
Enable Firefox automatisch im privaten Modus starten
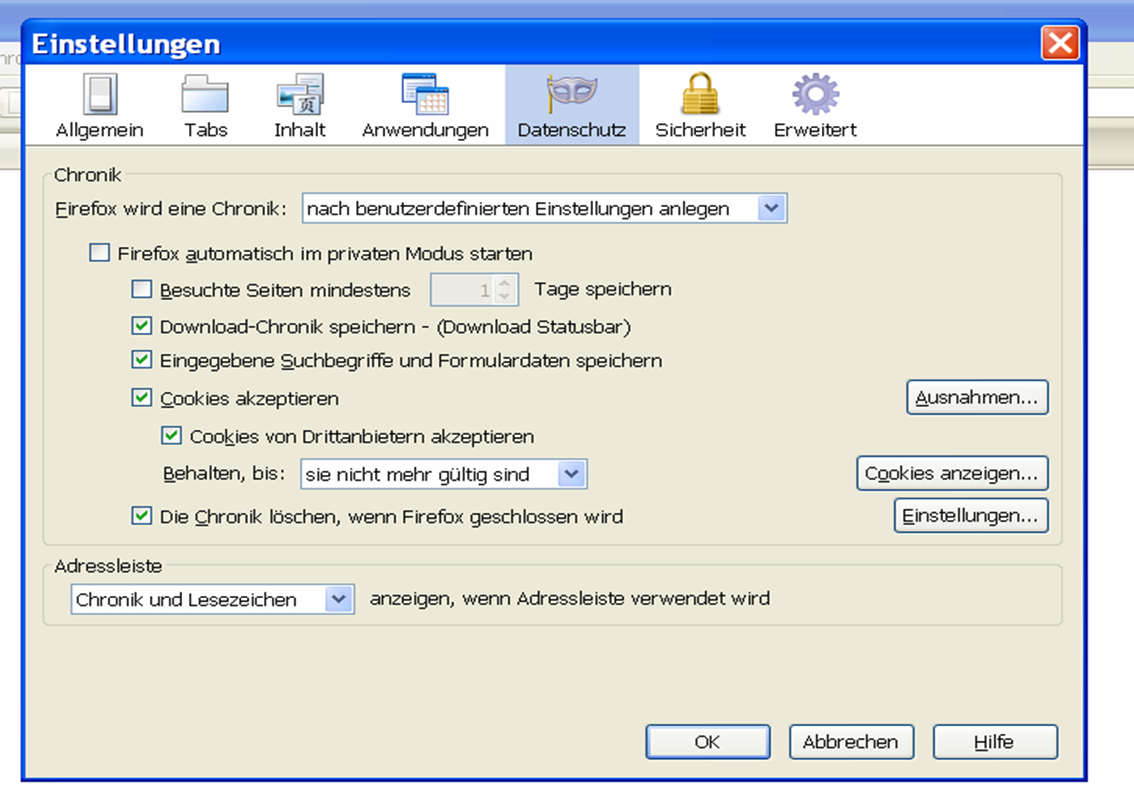(99, 252)
